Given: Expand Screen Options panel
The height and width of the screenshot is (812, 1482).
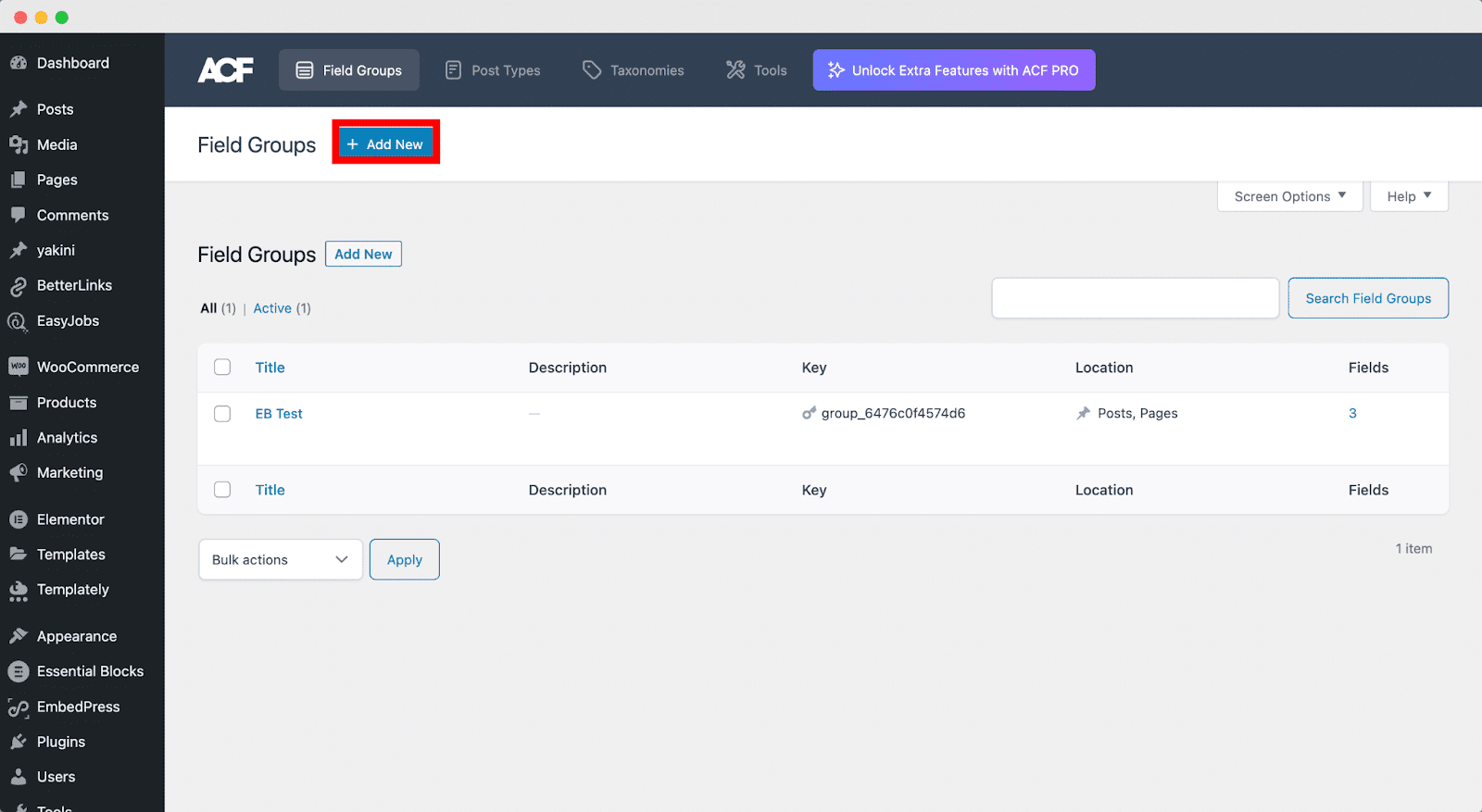Looking at the screenshot, I should (x=1289, y=196).
